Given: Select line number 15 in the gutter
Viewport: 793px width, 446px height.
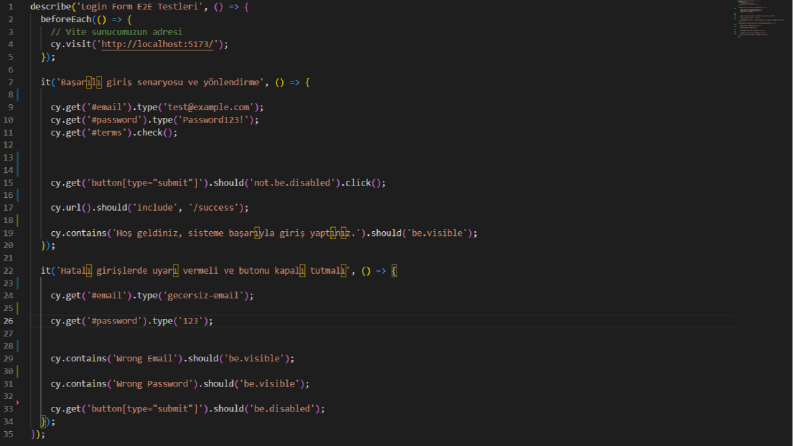Looking at the screenshot, I should pyautogui.click(x=8, y=183).
